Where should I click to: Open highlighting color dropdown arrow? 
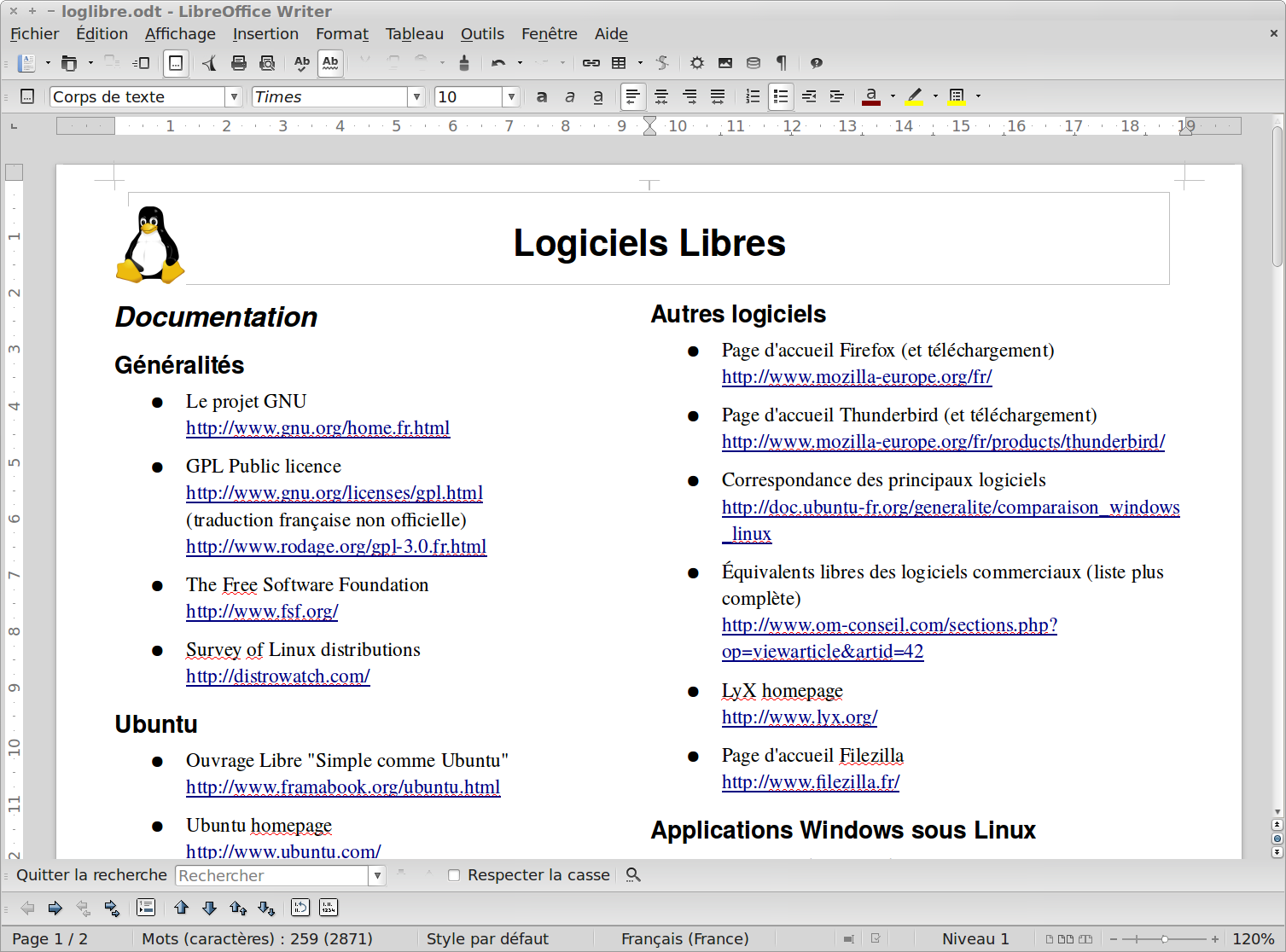[x=935, y=96]
